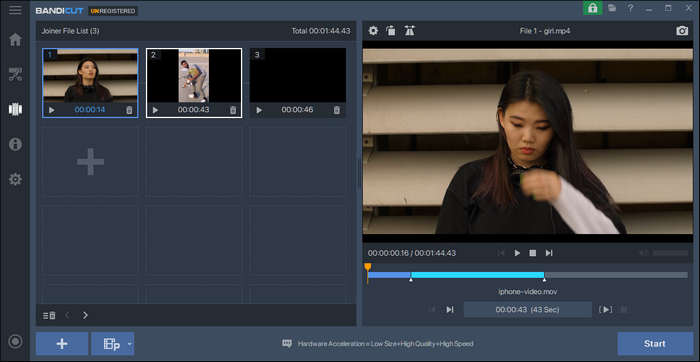Click the Joiner File List (3) heading

(70, 31)
